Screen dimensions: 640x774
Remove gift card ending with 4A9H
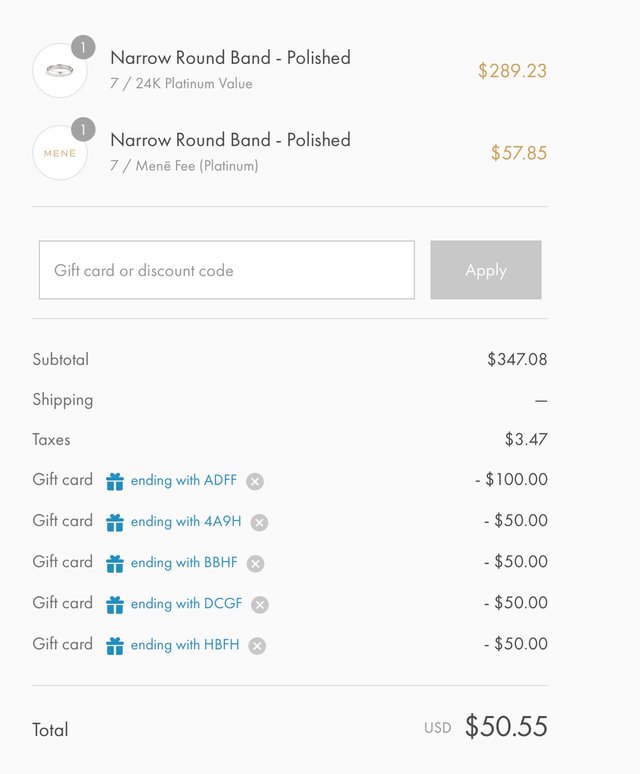point(259,522)
